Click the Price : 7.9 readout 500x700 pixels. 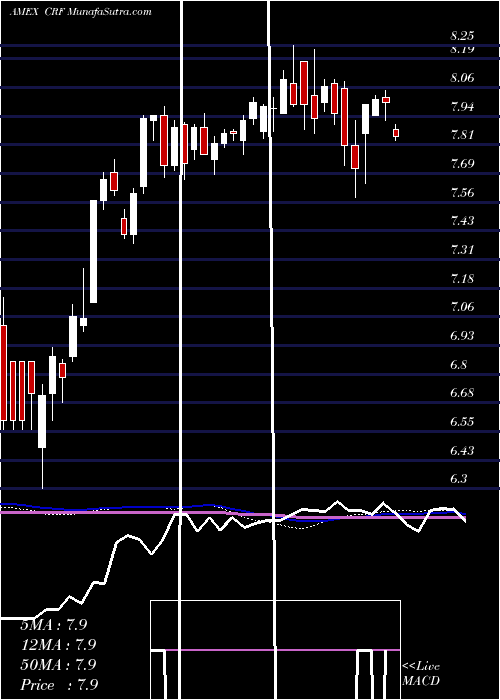point(59,685)
